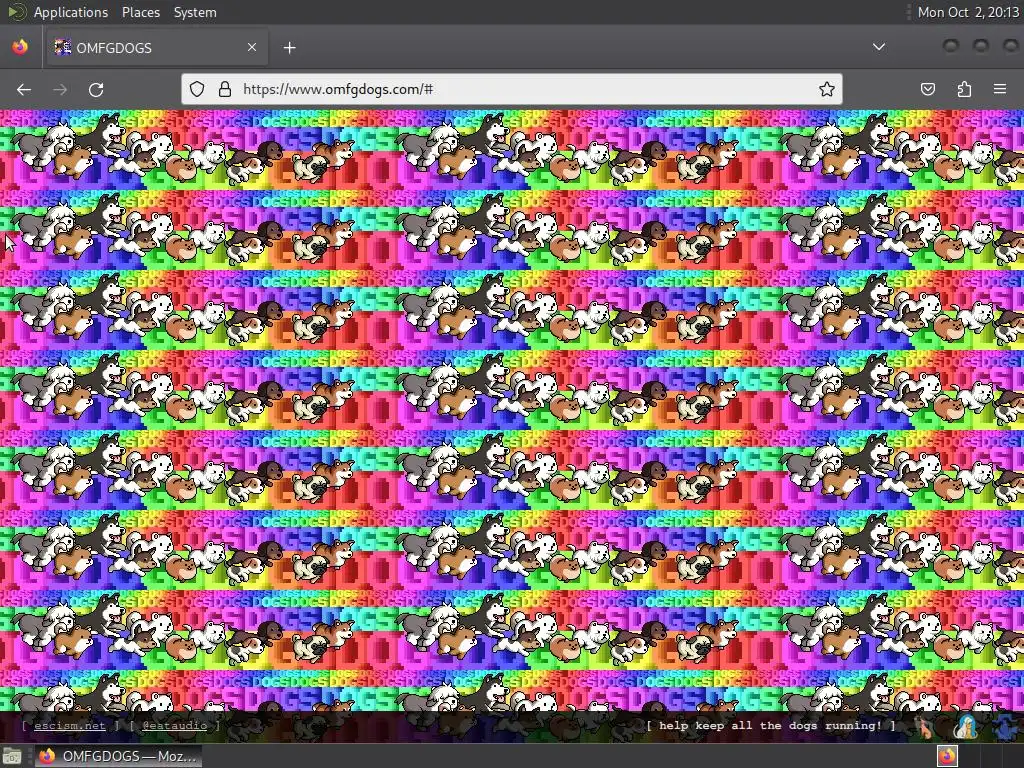
Task: Click the forward navigation arrow
Action: (x=60, y=89)
